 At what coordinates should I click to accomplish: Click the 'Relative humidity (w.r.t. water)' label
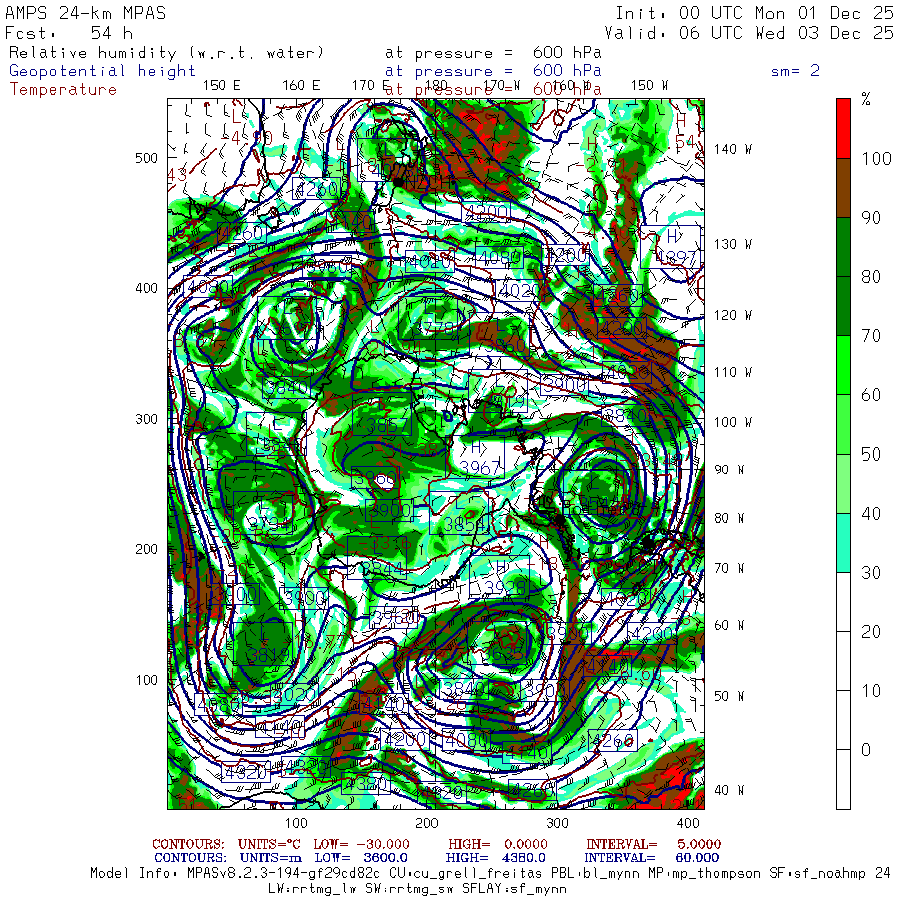(166, 53)
